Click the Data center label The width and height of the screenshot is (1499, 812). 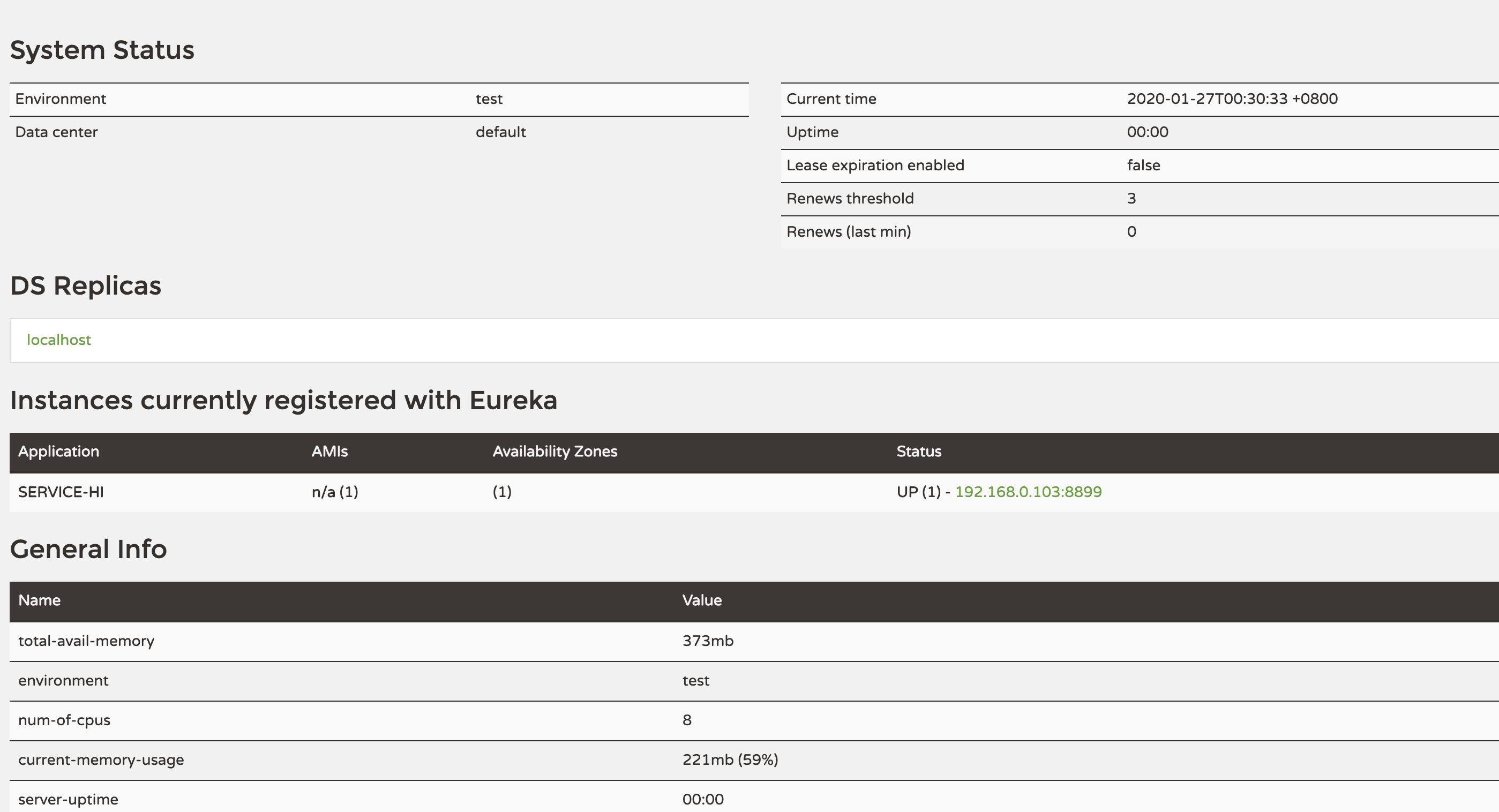pos(56,132)
